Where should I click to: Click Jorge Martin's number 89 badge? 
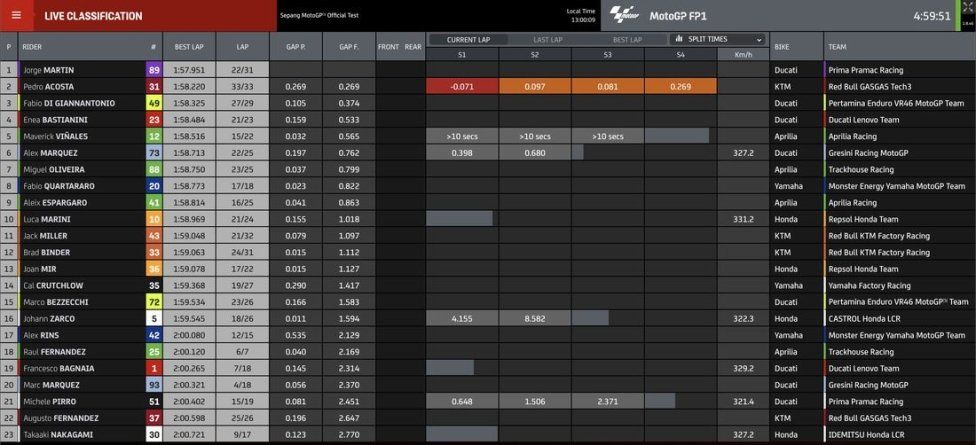click(x=154, y=70)
